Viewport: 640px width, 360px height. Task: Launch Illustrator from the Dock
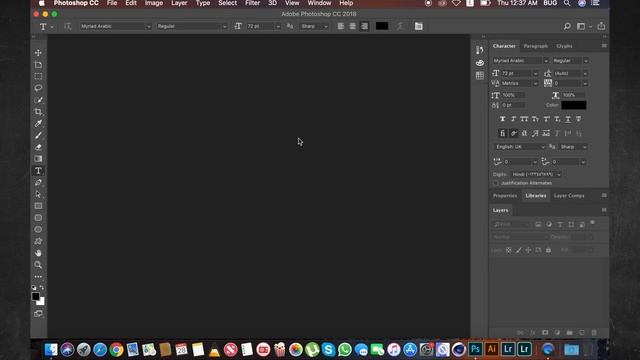click(x=491, y=349)
